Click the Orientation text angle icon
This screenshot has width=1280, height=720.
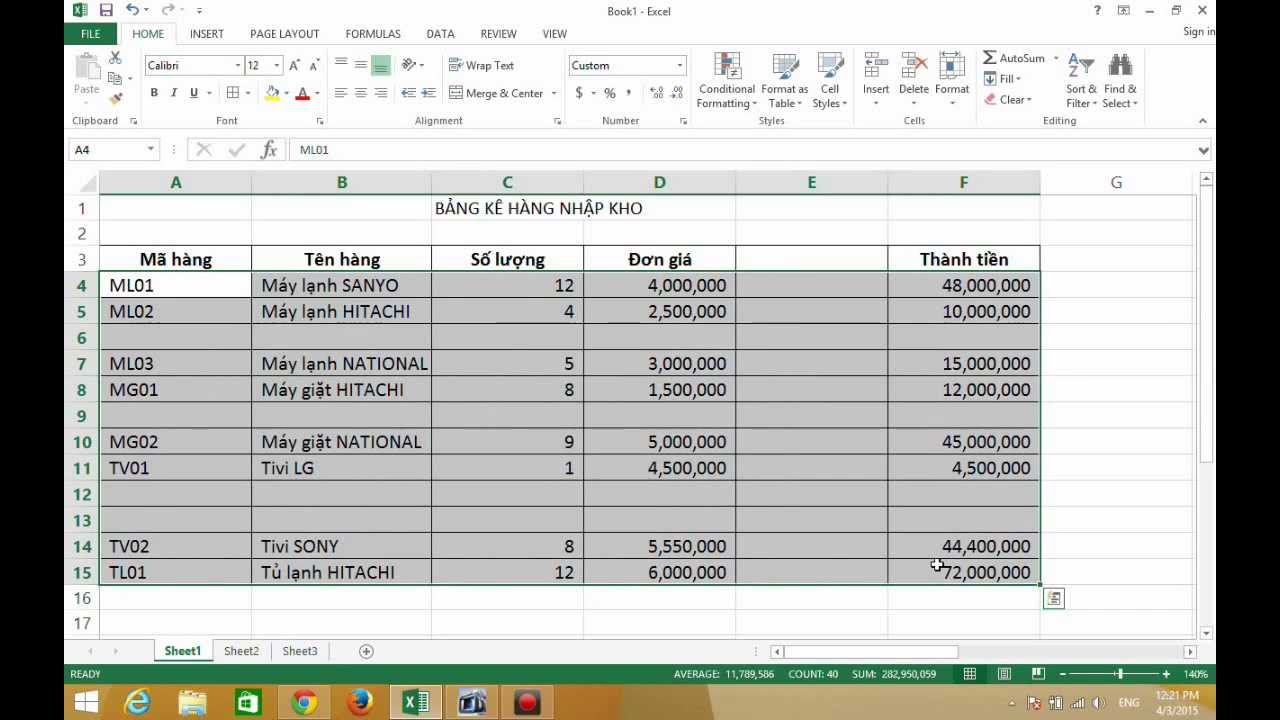point(408,65)
